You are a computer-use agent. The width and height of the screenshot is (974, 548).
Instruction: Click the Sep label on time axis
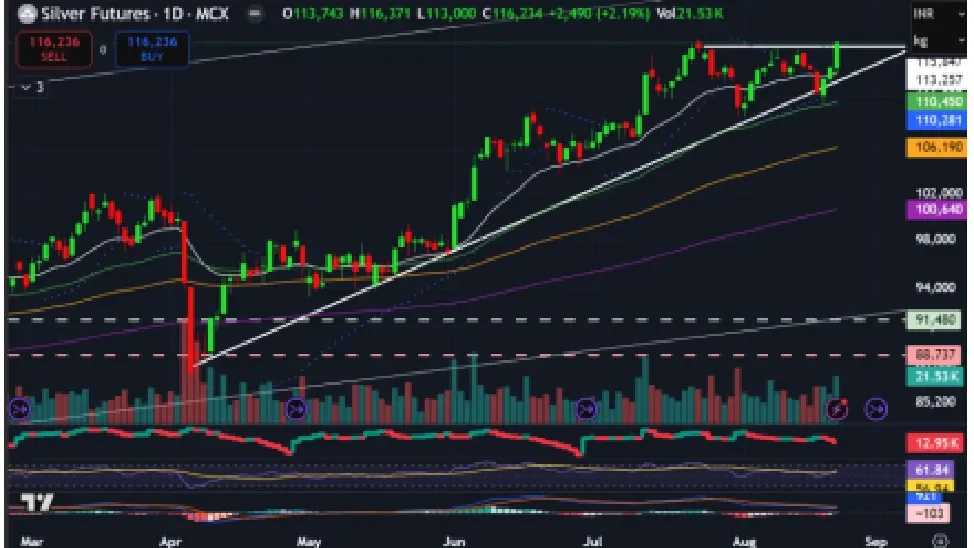876,542
